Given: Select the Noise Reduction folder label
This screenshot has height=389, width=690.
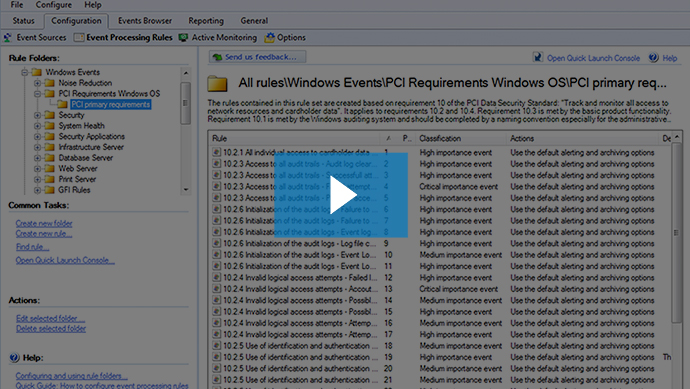Looking at the screenshot, I should 85,83.
